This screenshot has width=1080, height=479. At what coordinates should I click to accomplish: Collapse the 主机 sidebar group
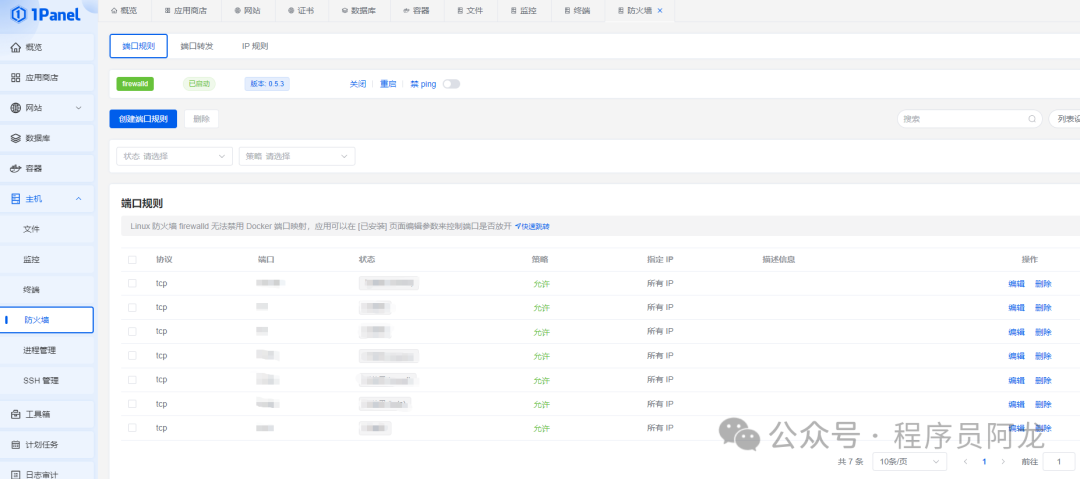(79, 199)
